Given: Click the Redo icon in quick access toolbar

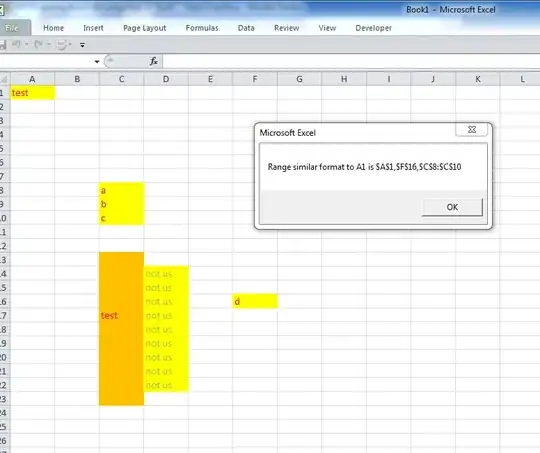Looking at the screenshot, I should (x=39, y=44).
